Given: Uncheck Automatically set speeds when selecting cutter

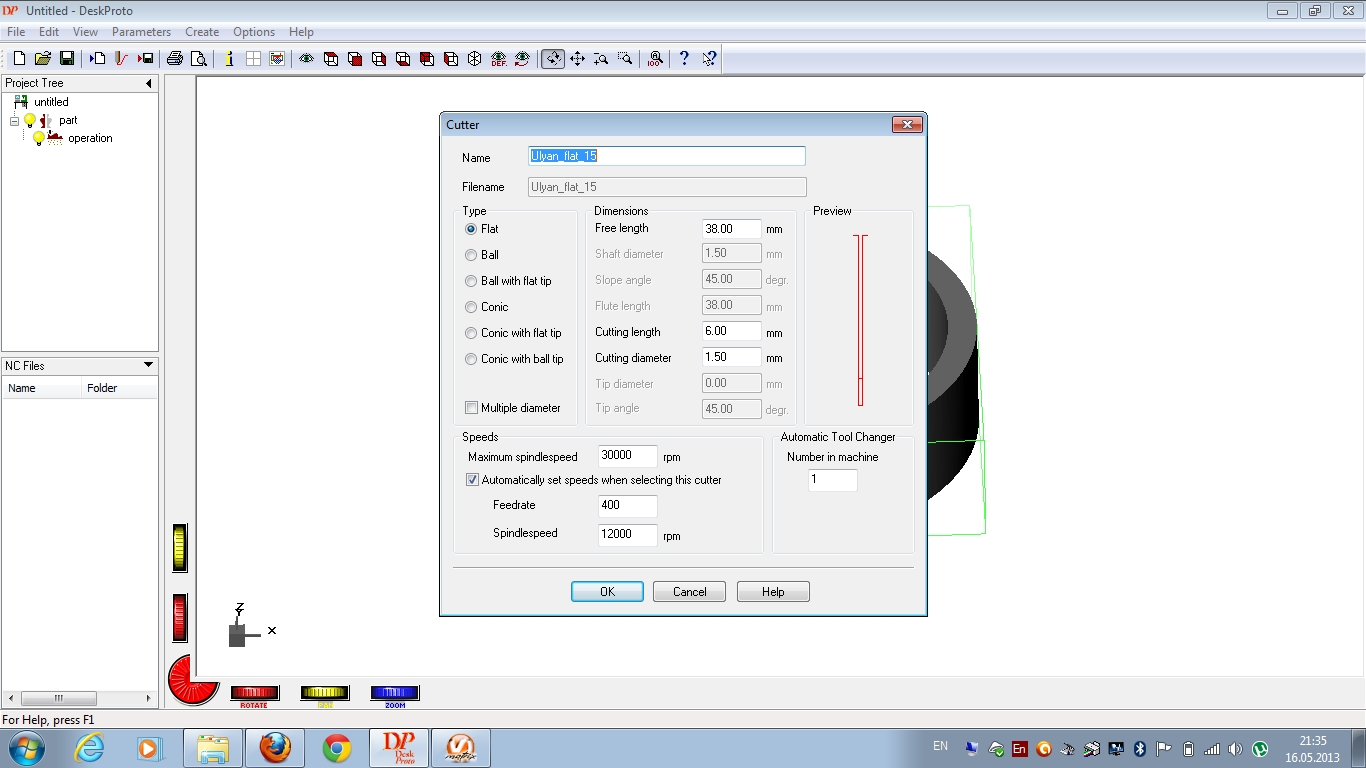Looking at the screenshot, I should [473, 480].
